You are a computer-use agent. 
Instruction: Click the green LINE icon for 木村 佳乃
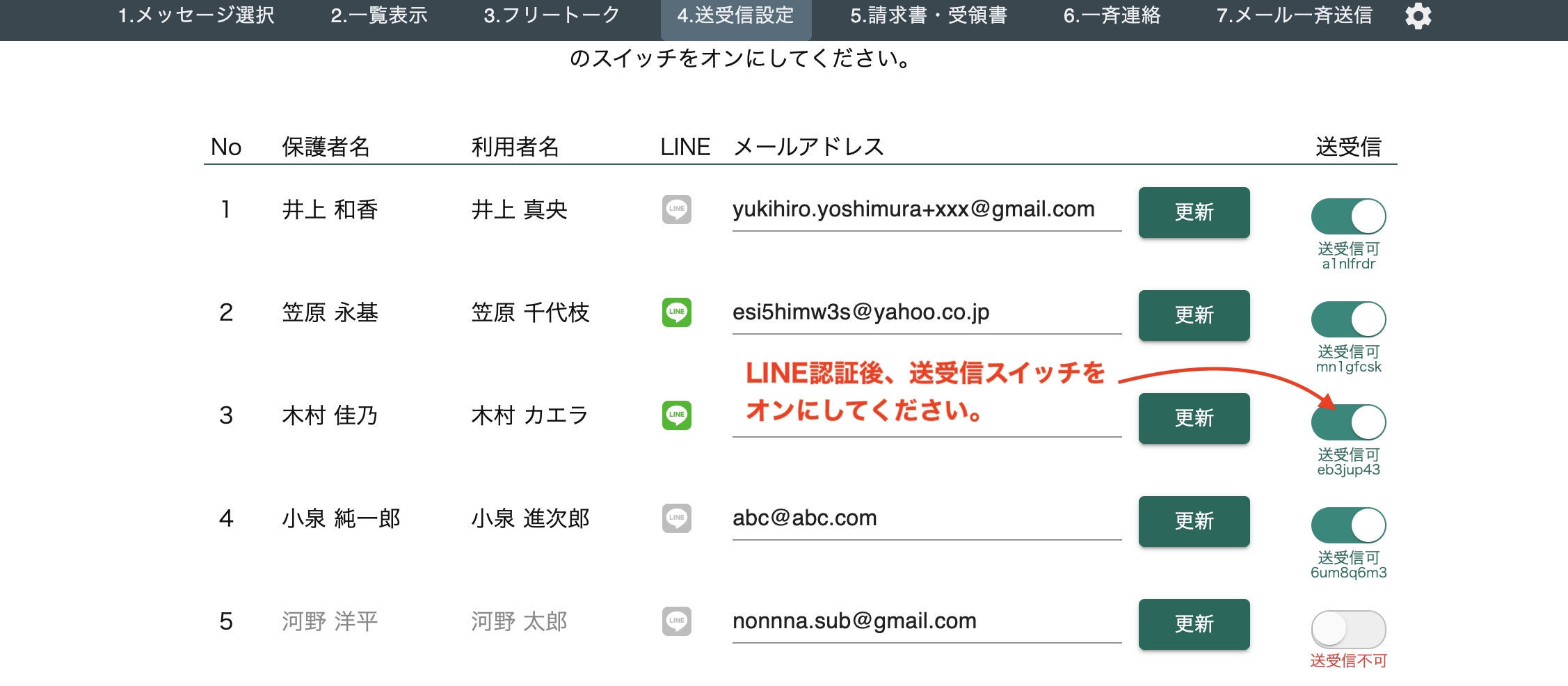click(x=676, y=415)
